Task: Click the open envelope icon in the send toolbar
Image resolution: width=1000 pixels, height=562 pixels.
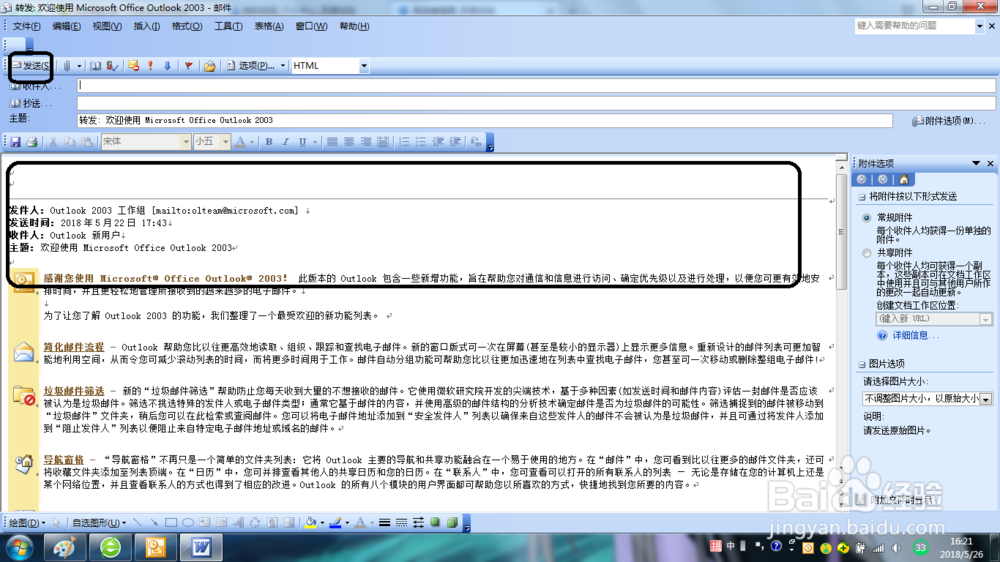Action: pyautogui.click(x=209, y=66)
